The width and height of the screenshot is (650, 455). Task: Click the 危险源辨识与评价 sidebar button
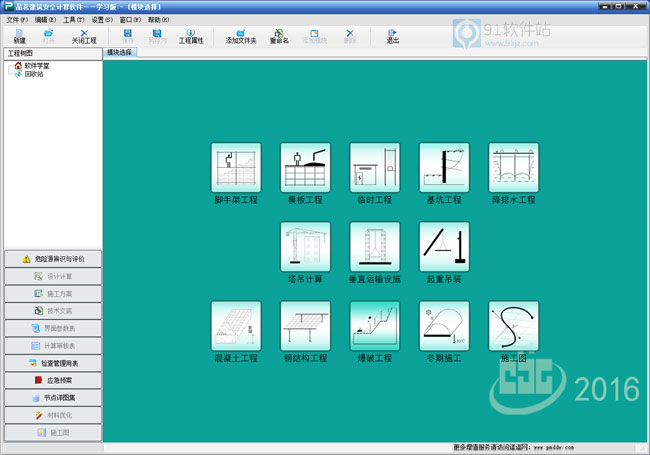pyautogui.click(x=52, y=259)
